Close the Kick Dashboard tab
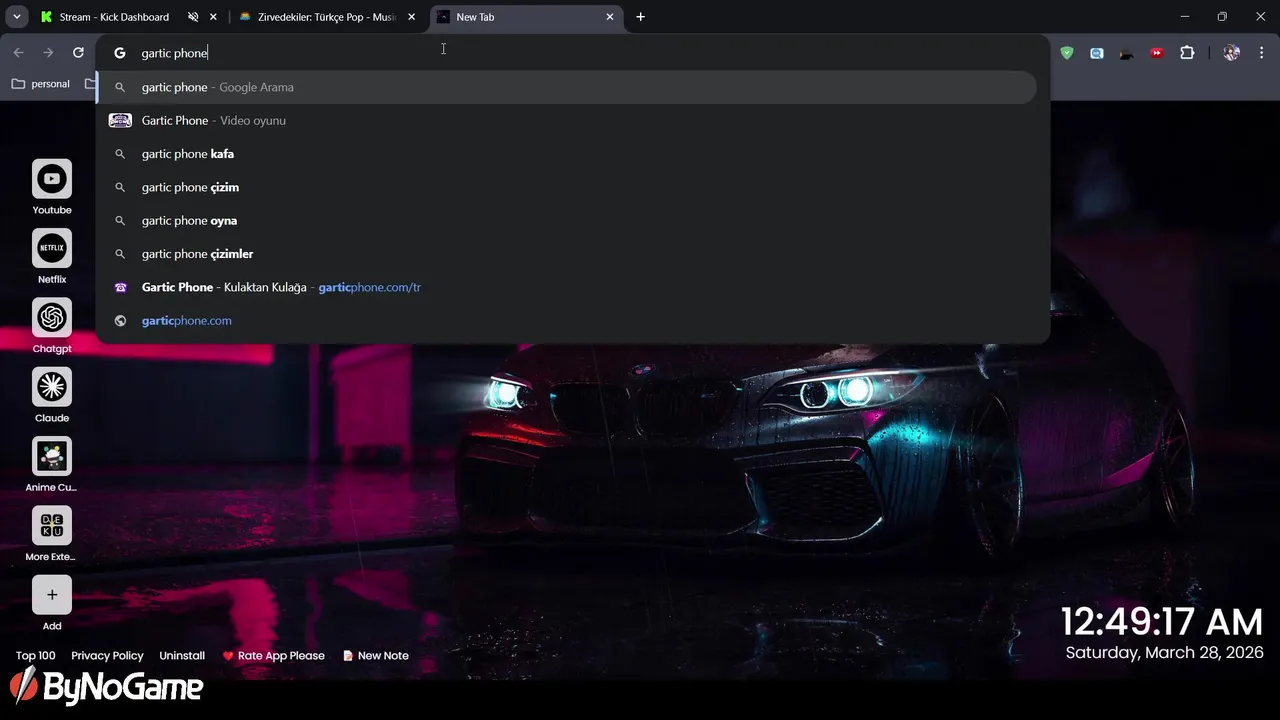Image resolution: width=1280 pixels, height=720 pixels. coord(213,17)
